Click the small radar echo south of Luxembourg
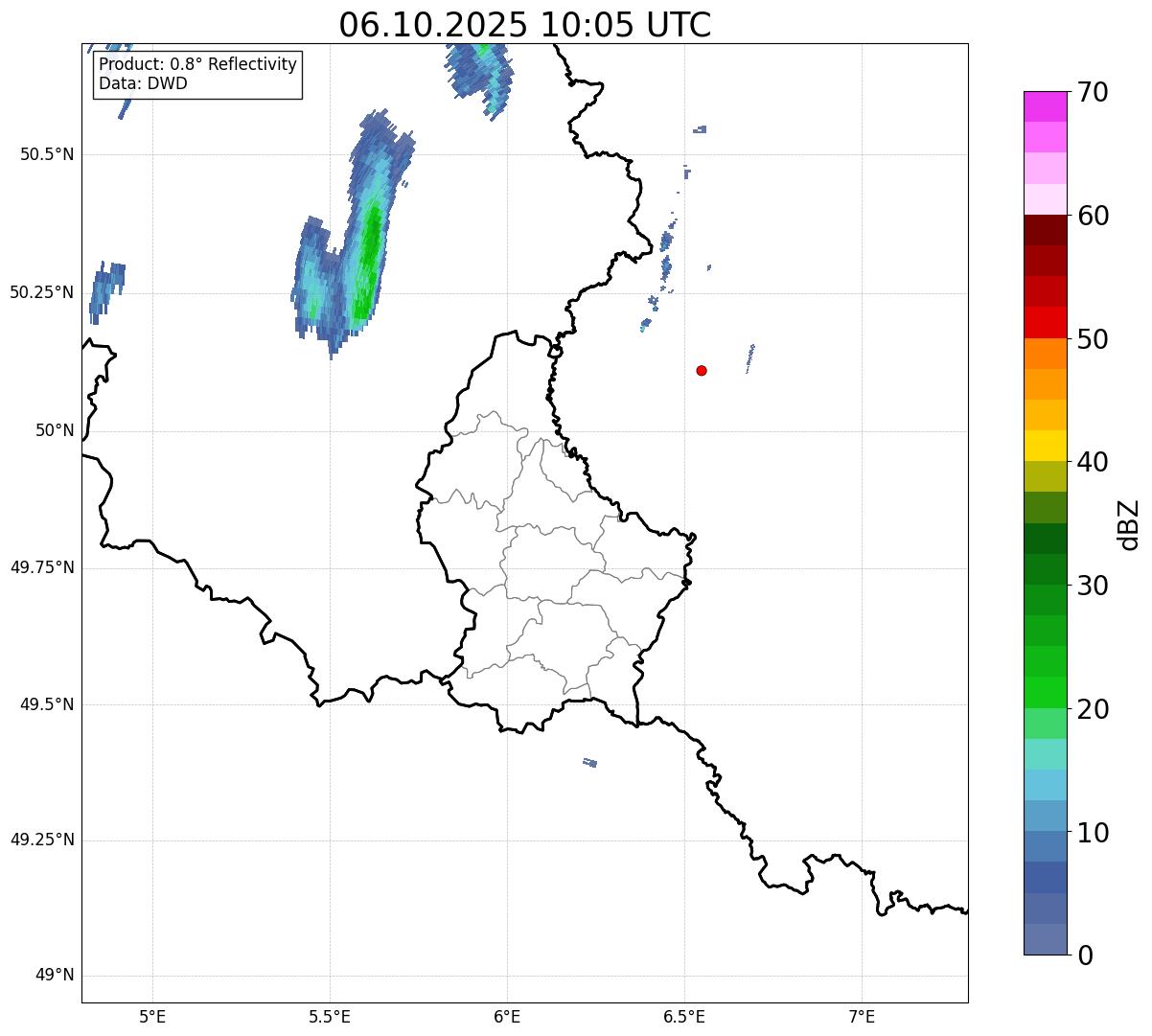The height and width of the screenshot is (1036, 1152). (590, 763)
